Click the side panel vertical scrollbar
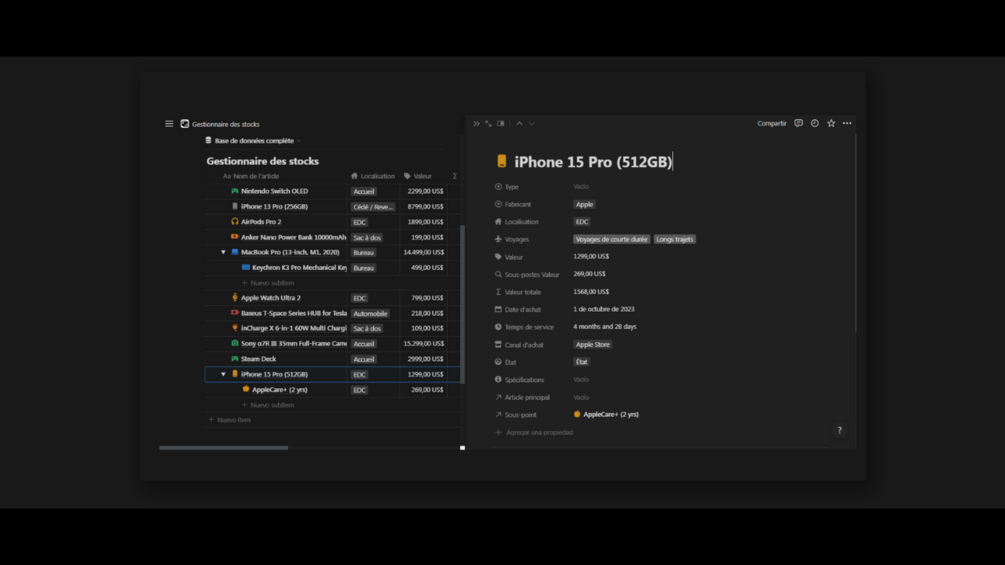 coord(856,233)
